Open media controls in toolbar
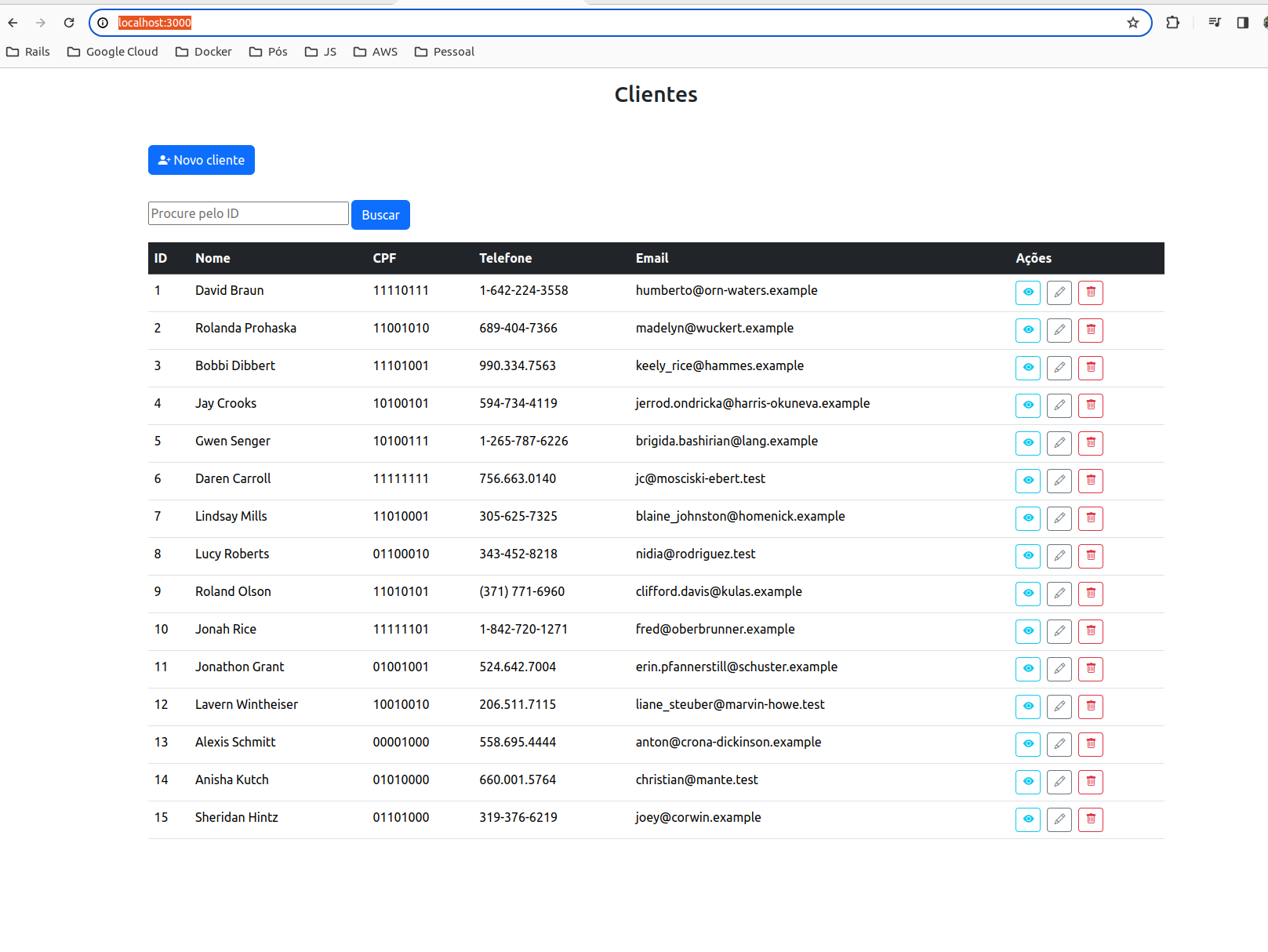 coord(1215,23)
